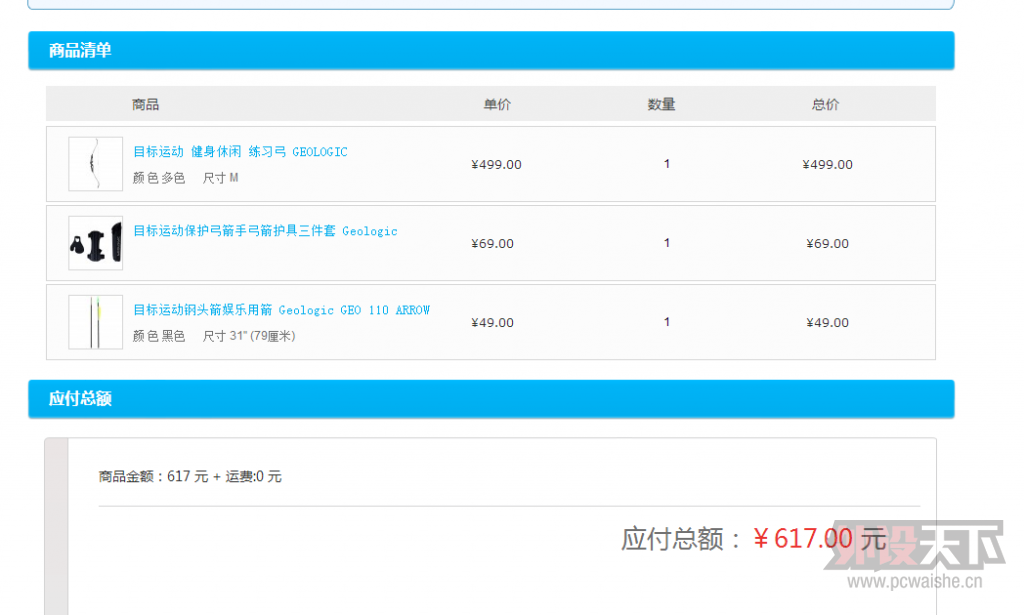Click quantity 1 in the bow row
Screen dimensions: 1024x615
667,164
